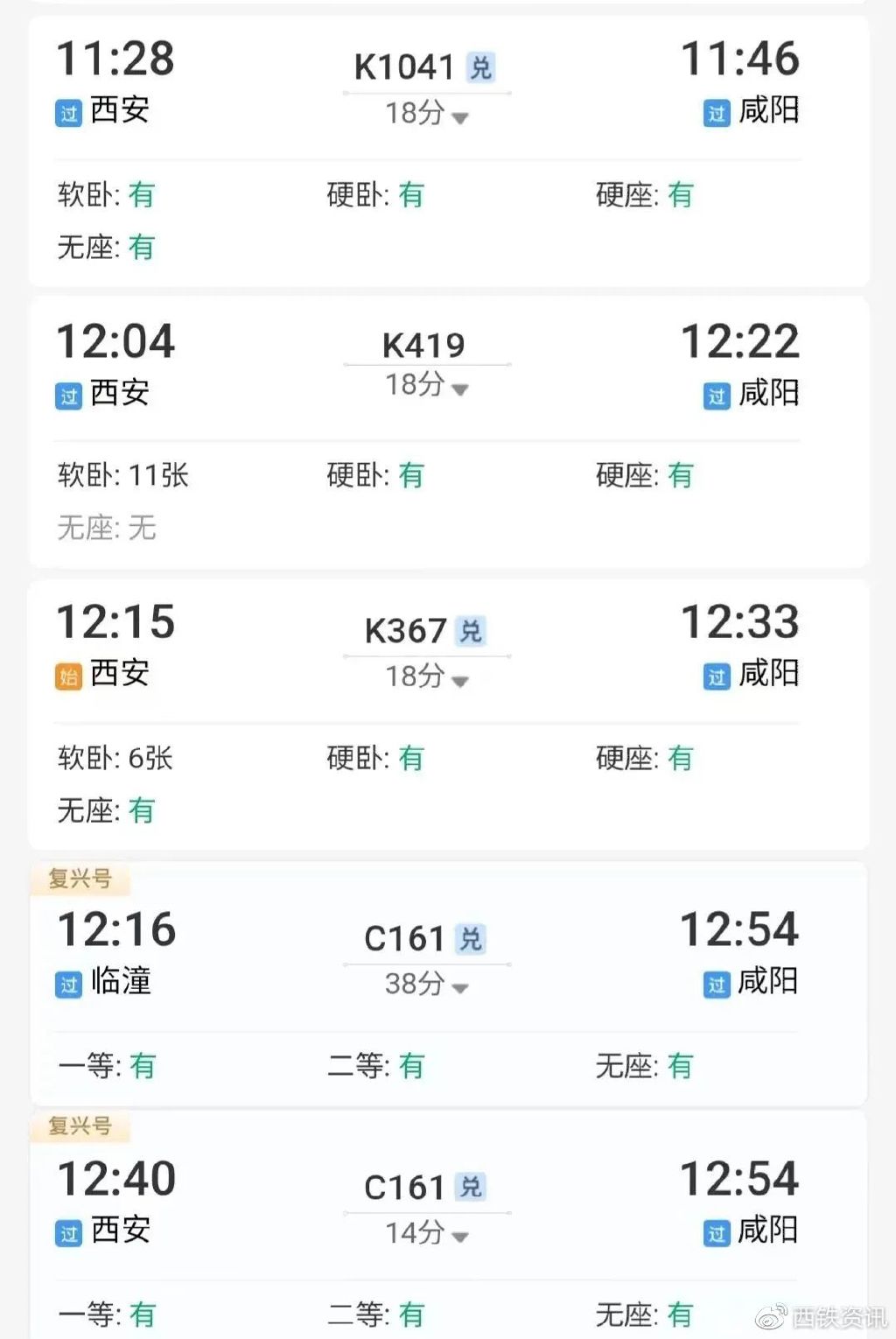Expand the 18分 stop list for K1041

pos(427,114)
